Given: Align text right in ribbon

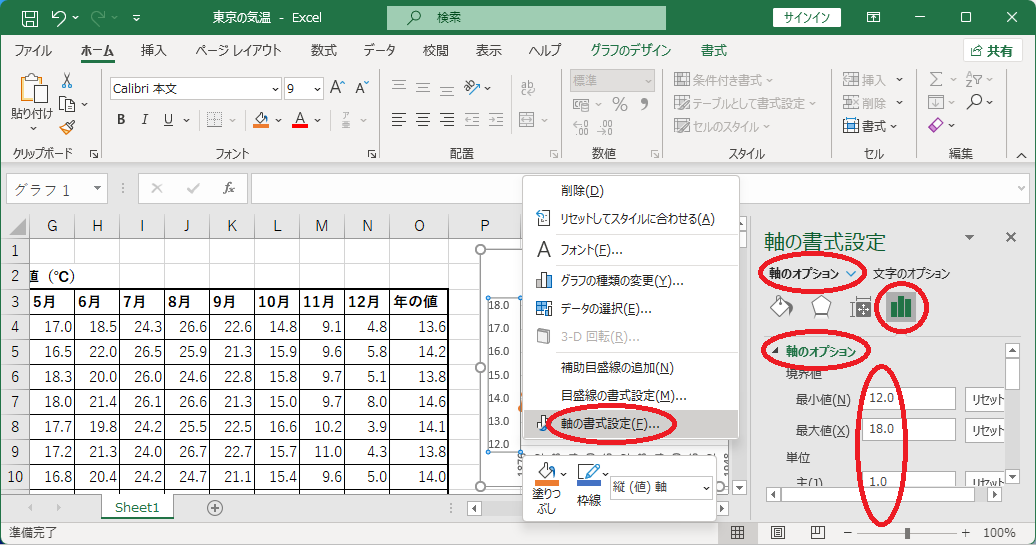Looking at the screenshot, I should point(447,120).
